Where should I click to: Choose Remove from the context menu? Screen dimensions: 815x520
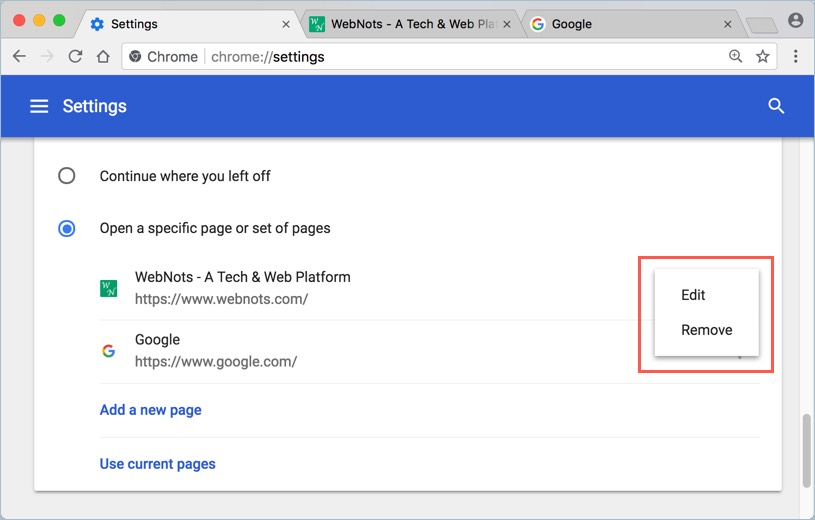coord(706,330)
